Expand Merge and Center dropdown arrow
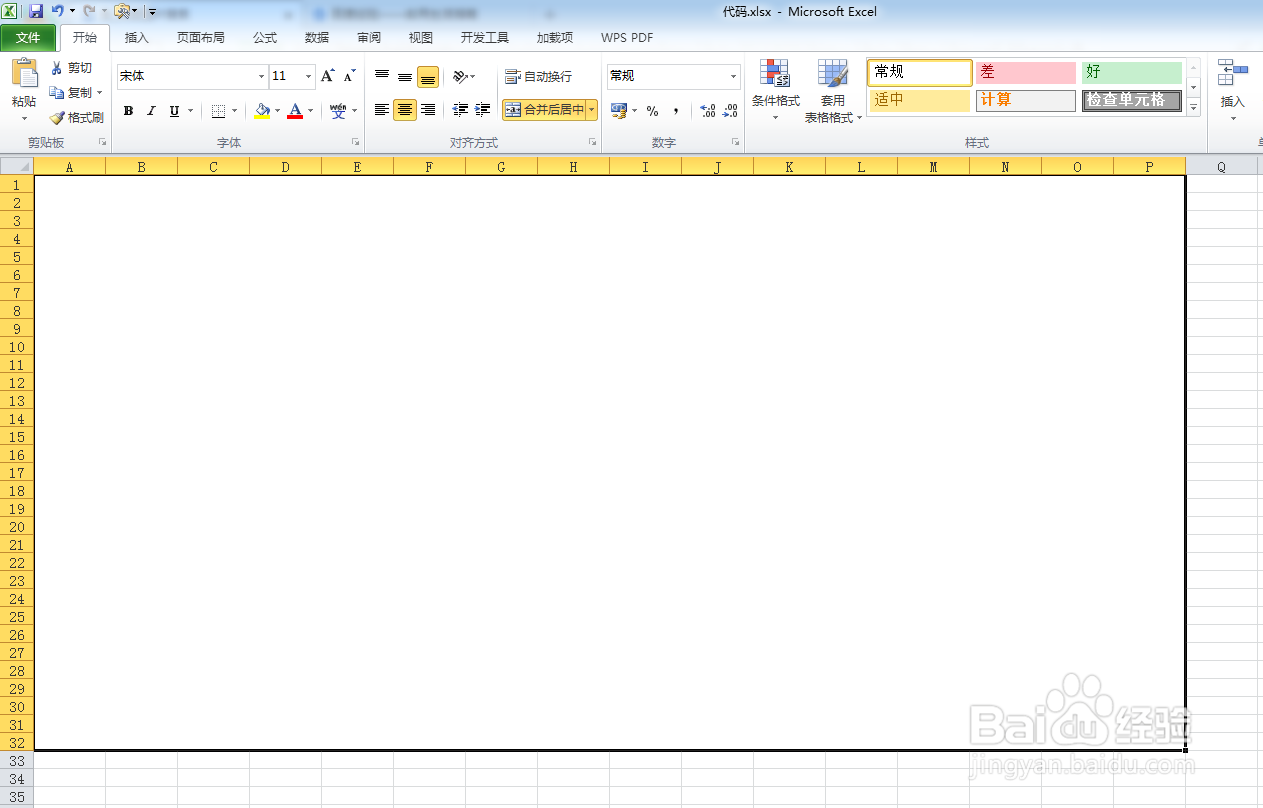This screenshot has width=1263, height=808. 592,110
